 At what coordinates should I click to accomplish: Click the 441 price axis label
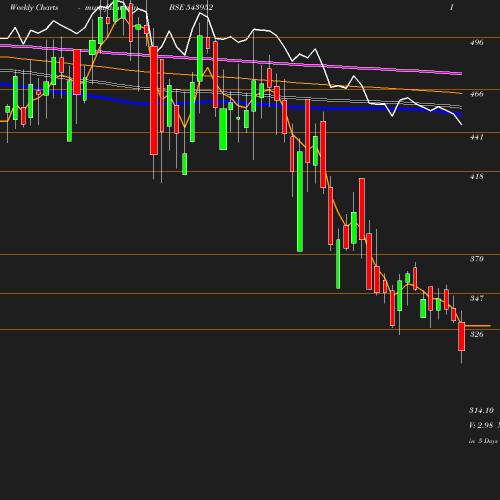coord(476,137)
